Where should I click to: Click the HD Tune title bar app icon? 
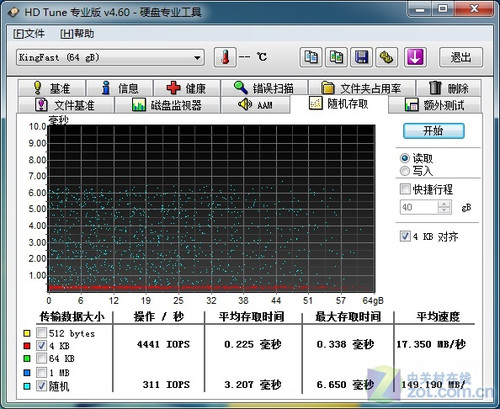(x=14, y=13)
